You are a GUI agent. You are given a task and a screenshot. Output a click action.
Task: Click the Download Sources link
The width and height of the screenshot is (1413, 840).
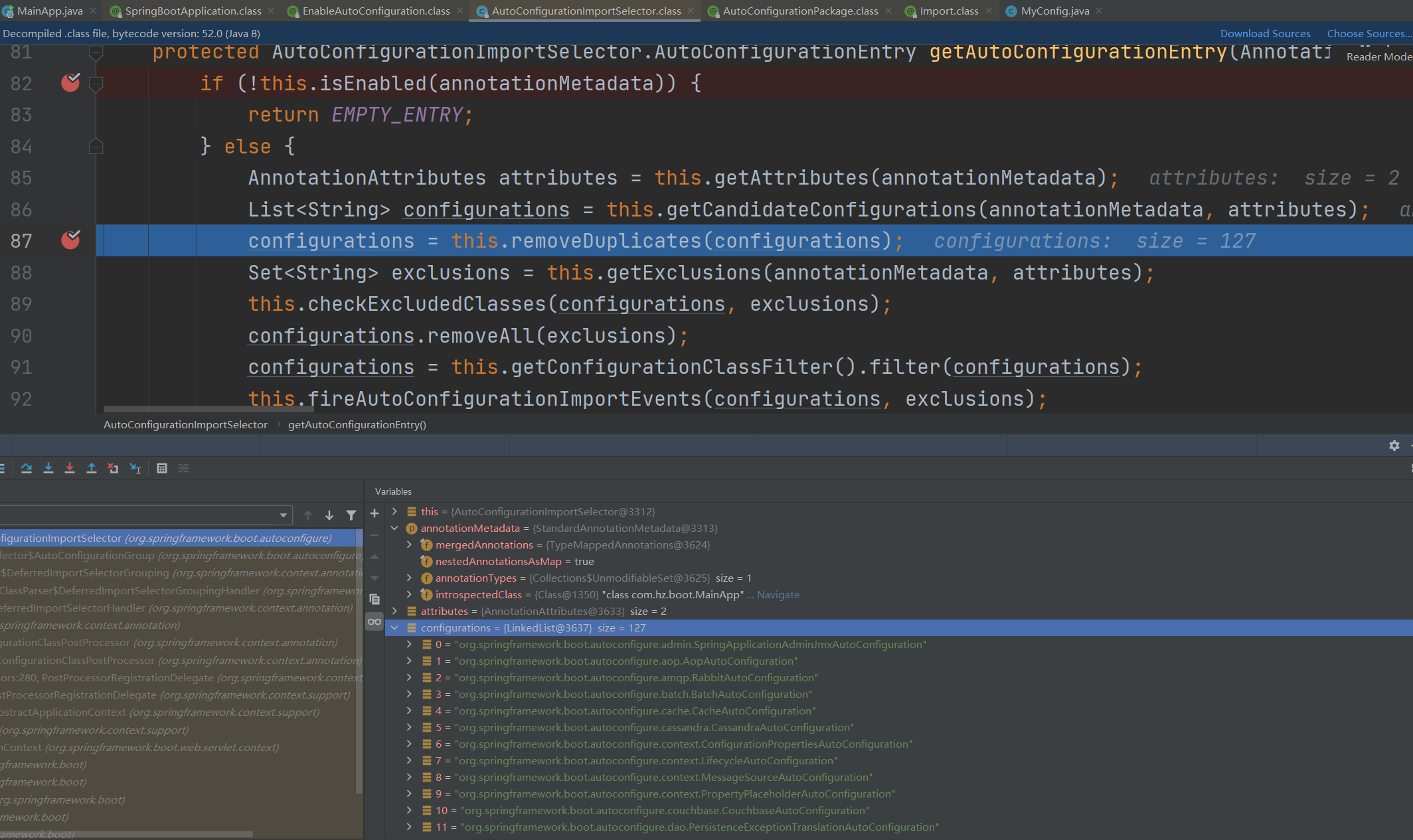[1265, 33]
